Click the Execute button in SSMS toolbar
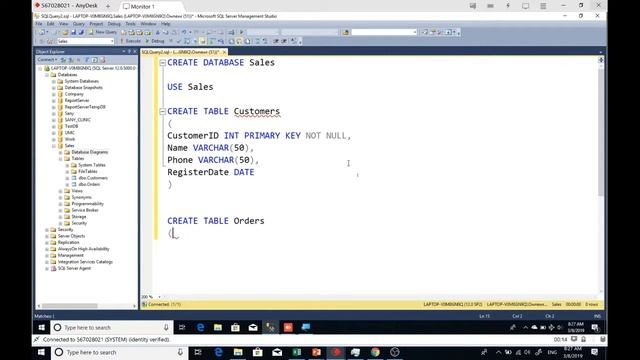Image resolution: width=640 pixels, height=360 pixels. (x=130, y=41)
